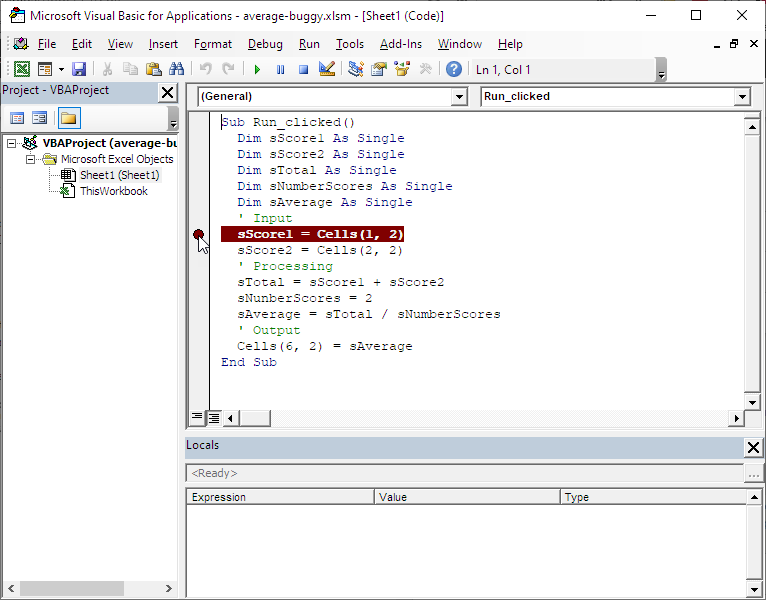
Task: Click the View Microsoft Excel toolbar icon
Action: [x=21, y=69]
